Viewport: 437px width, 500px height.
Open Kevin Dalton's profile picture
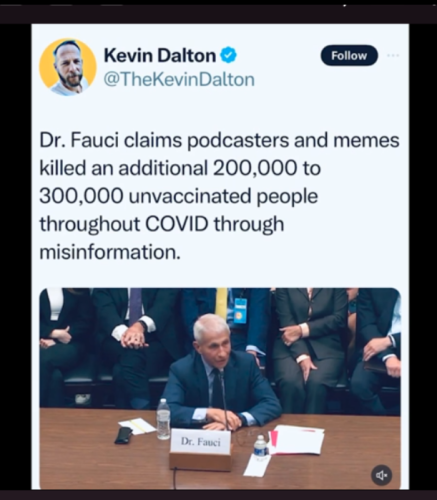(68, 67)
